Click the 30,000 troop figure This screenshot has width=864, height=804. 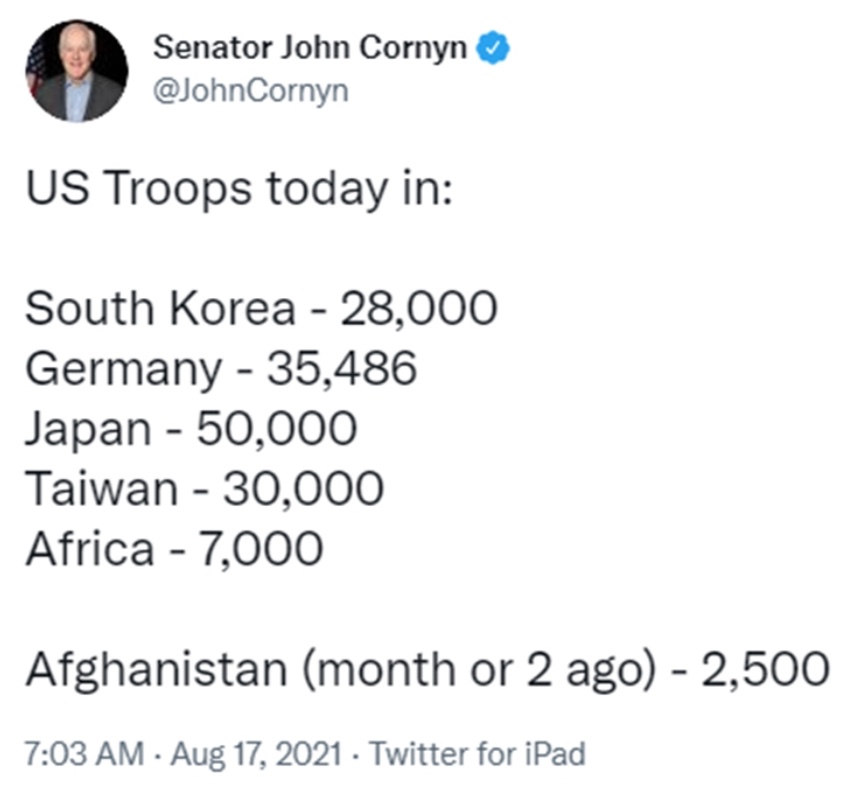(x=303, y=489)
